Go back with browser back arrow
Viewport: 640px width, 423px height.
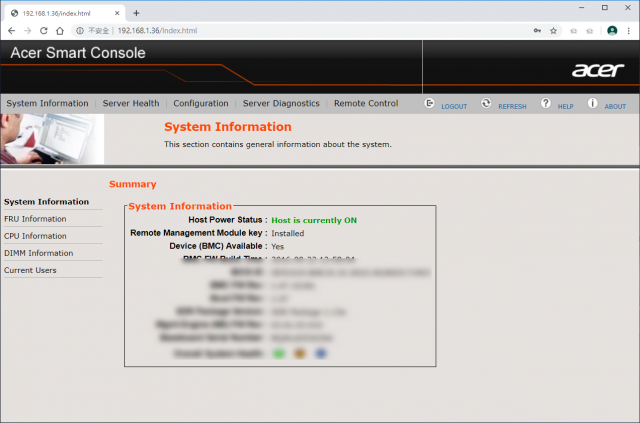(11, 31)
